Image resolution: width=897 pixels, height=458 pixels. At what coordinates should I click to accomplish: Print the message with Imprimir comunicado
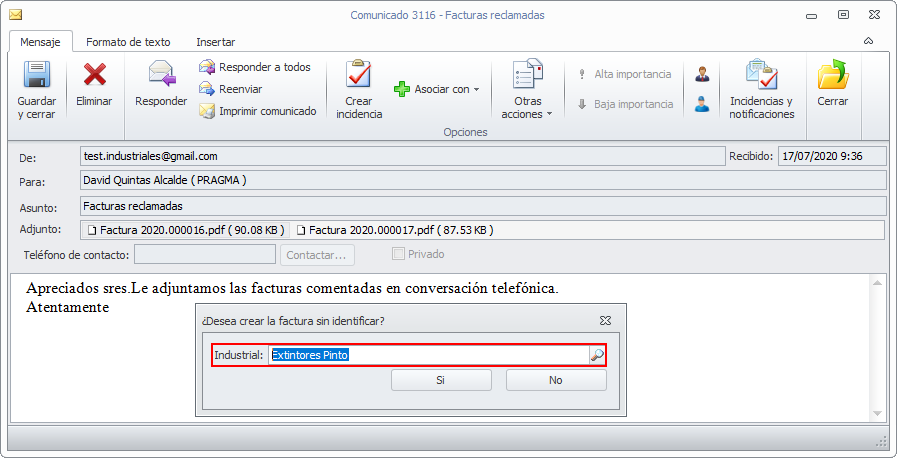click(267, 111)
